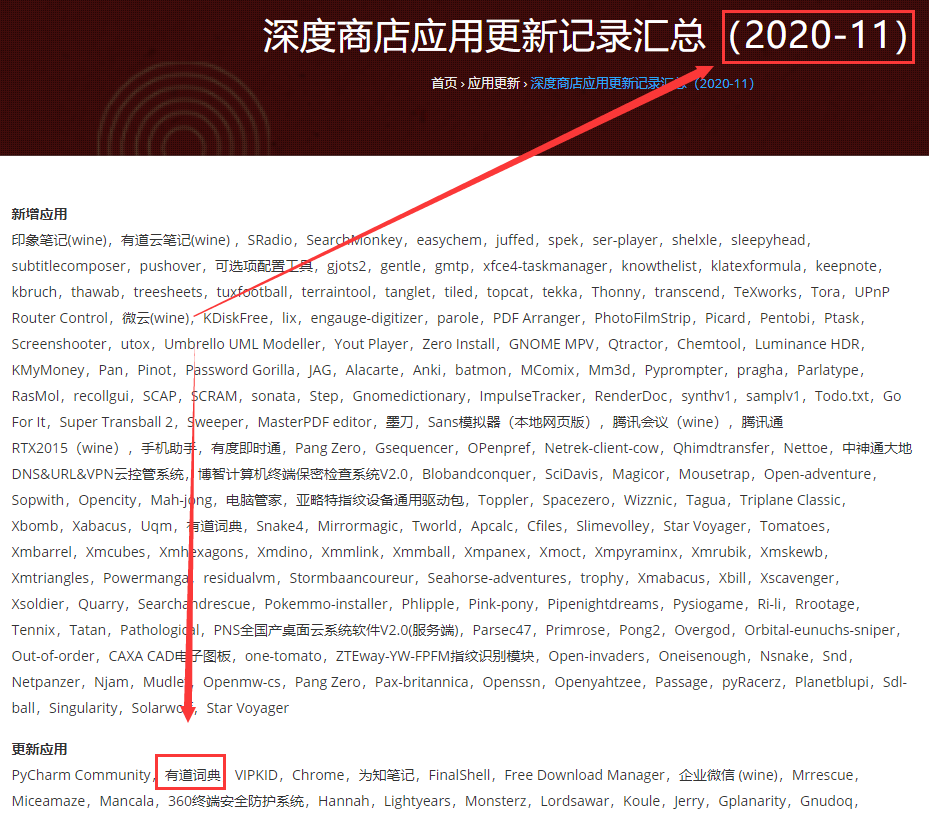Select the text TeXworks

tap(765, 292)
